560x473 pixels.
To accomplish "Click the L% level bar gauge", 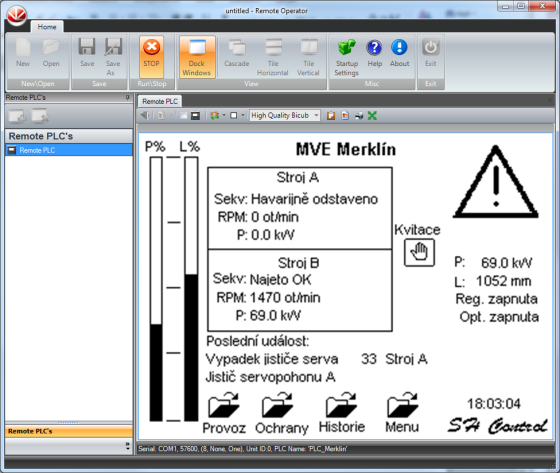I will coord(191,289).
